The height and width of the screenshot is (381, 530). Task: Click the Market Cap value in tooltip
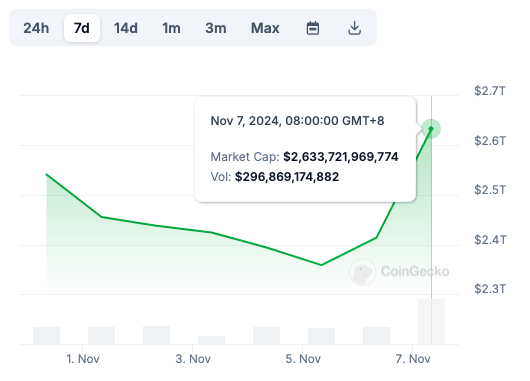pyautogui.click(x=341, y=157)
